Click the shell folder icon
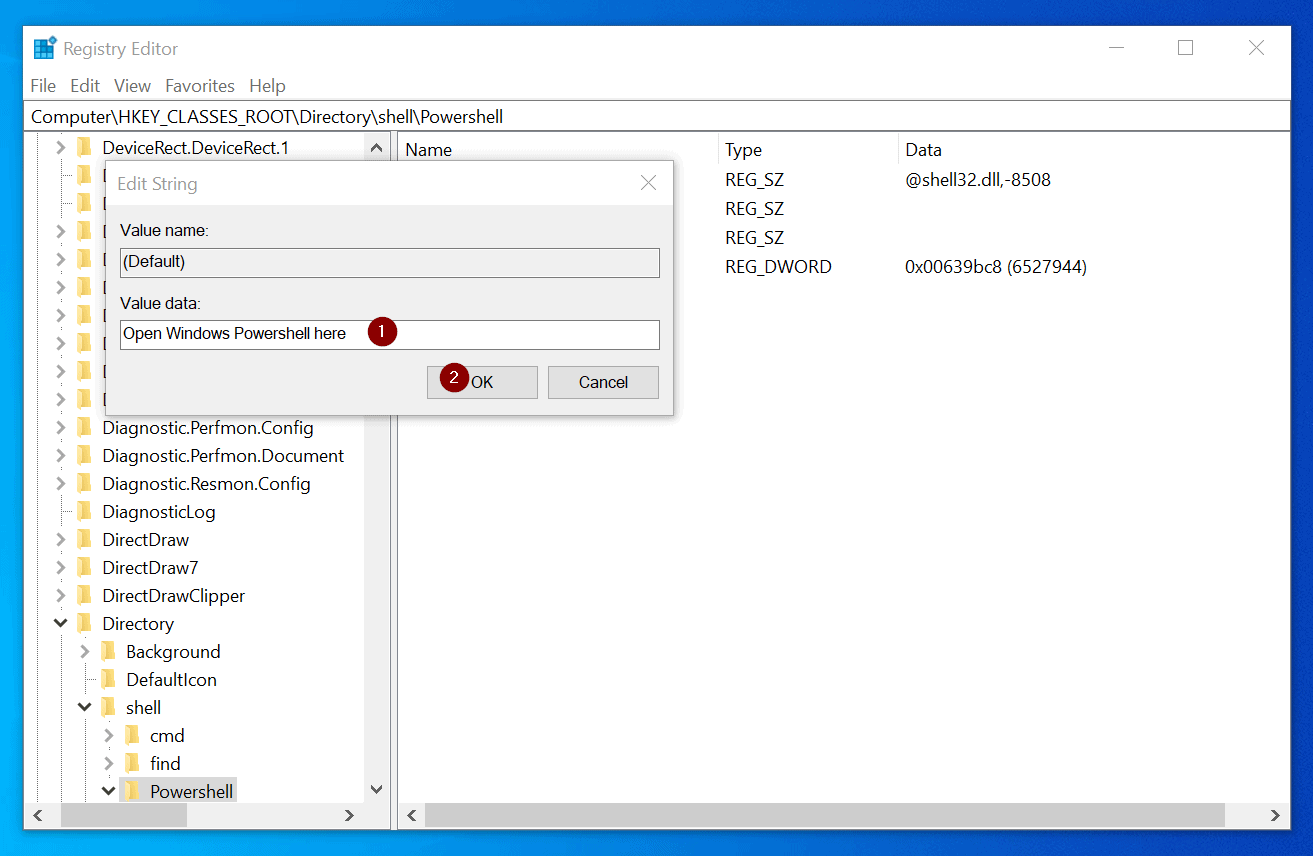Image resolution: width=1313 pixels, height=856 pixels. click(x=109, y=708)
